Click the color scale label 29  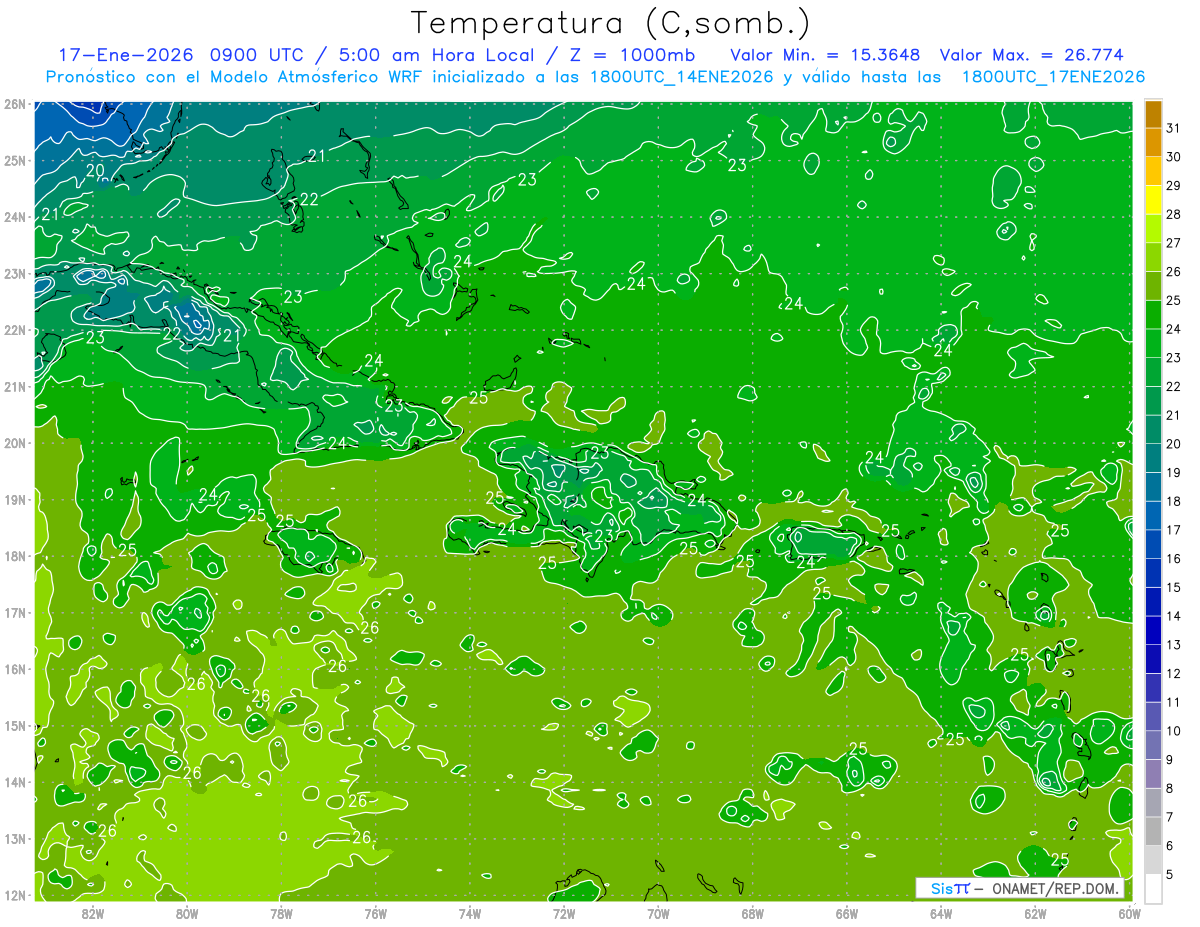point(1174,186)
